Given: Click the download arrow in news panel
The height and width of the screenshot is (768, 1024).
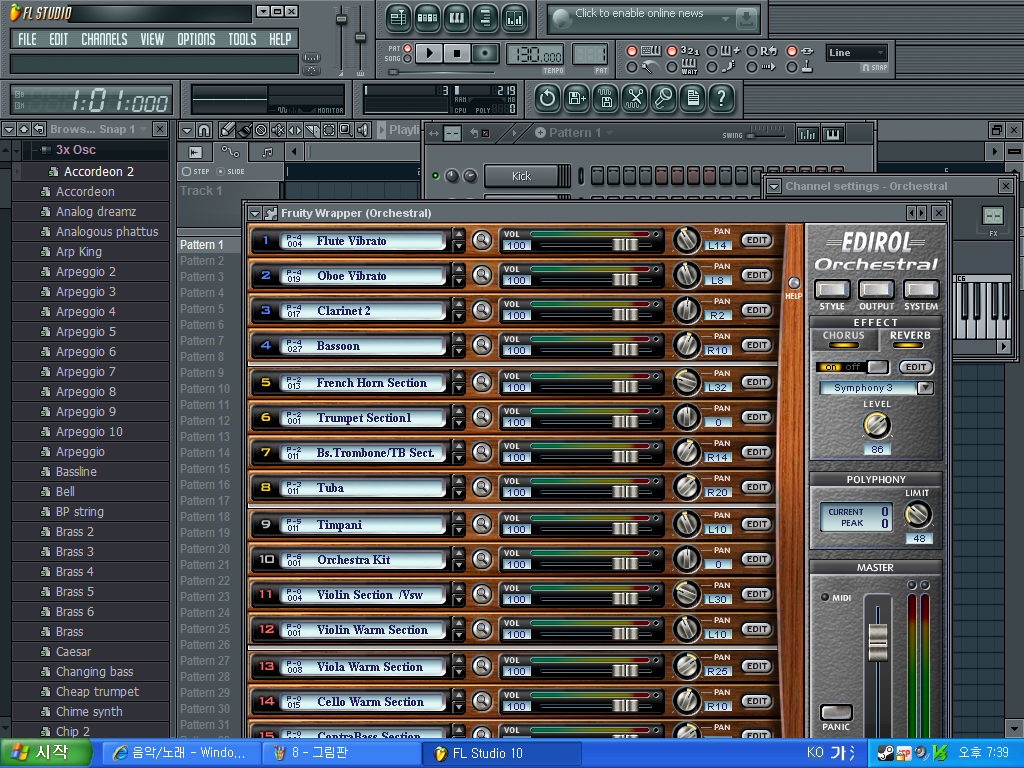Looking at the screenshot, I should click(745, 19).
